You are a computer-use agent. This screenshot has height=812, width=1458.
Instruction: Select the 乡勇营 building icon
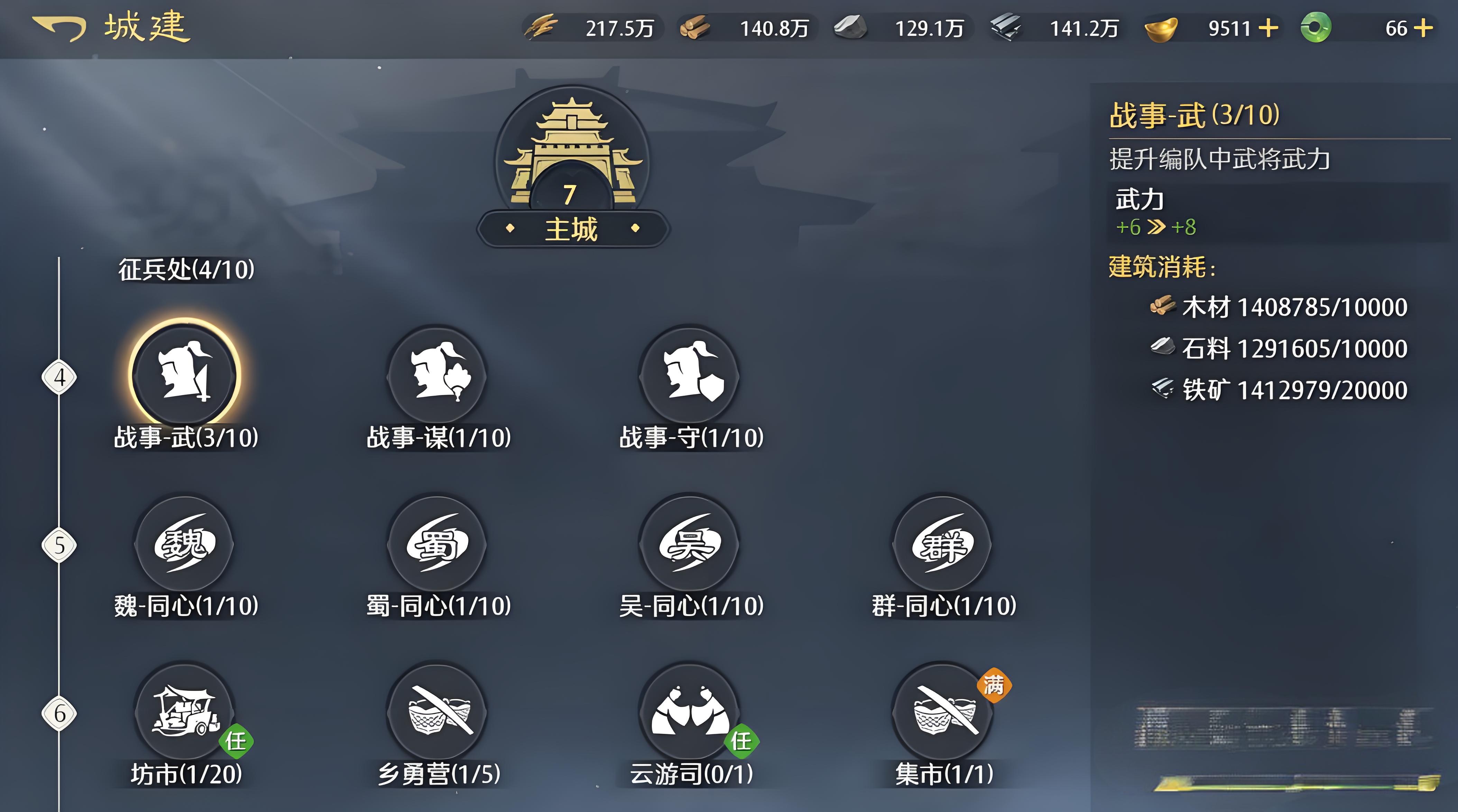[x=437, y=712]
